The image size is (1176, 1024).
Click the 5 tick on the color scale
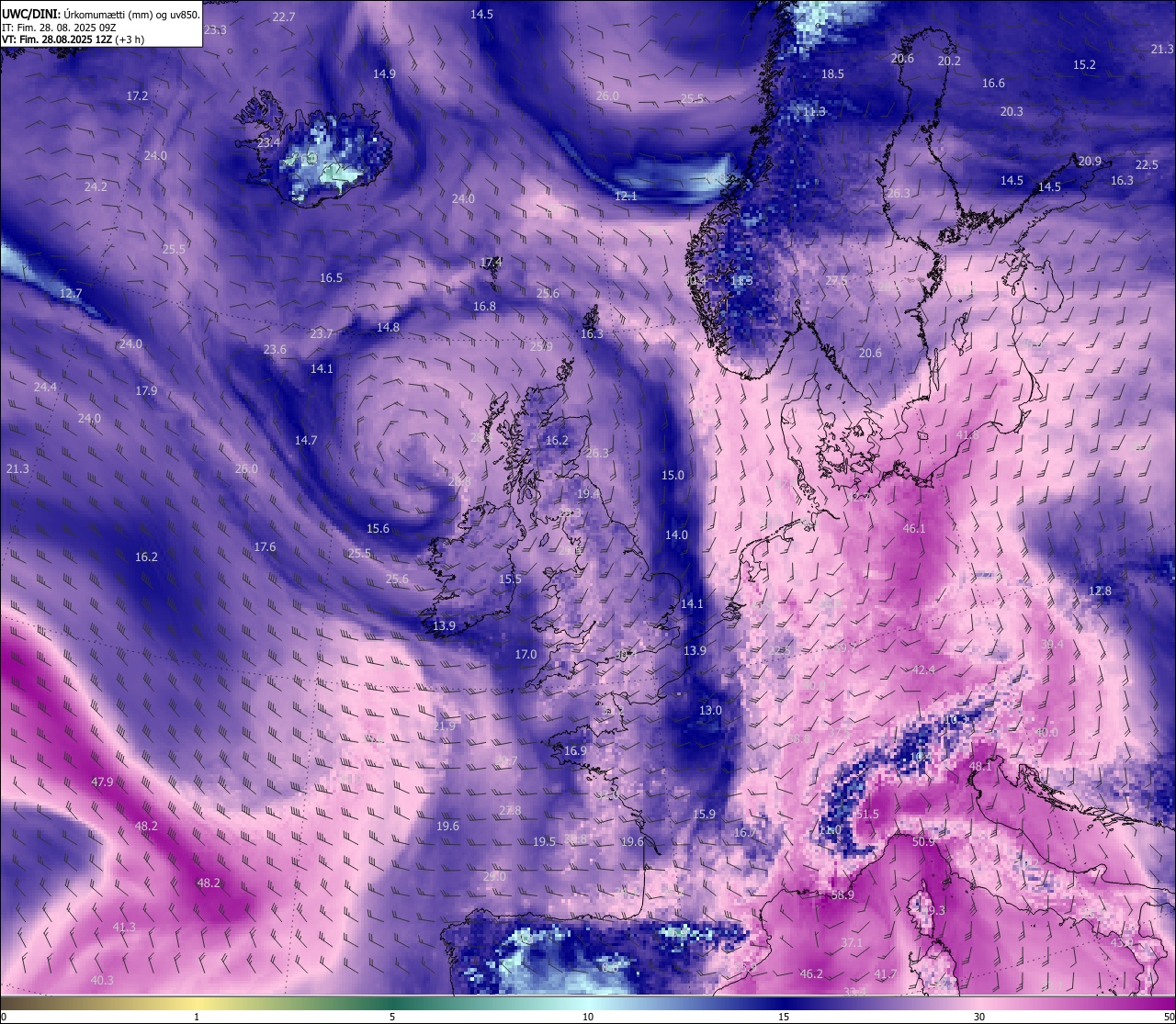392,1017
